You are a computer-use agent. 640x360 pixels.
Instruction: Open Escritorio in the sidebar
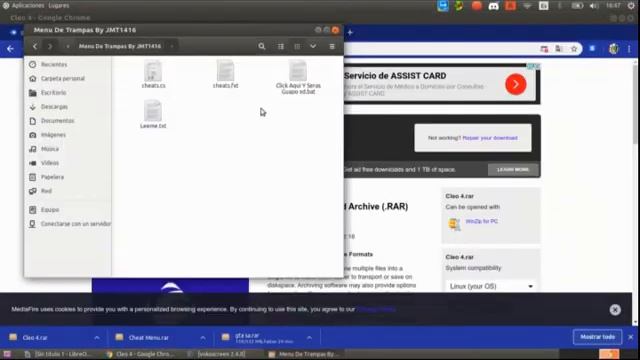[x=53, y=93]
